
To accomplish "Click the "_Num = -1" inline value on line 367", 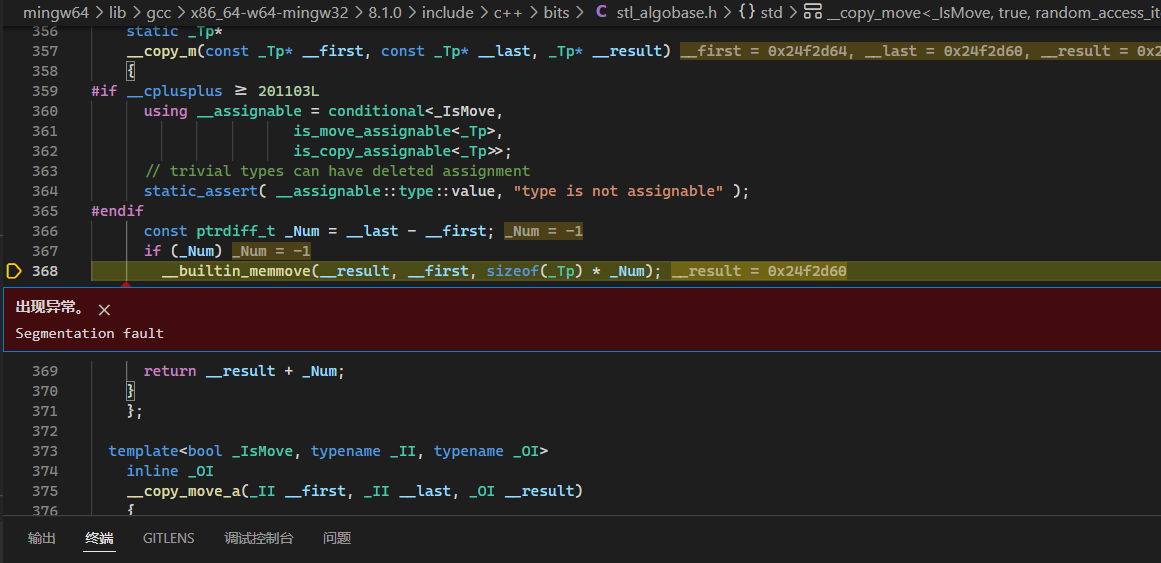I will (x=272, y=251).
